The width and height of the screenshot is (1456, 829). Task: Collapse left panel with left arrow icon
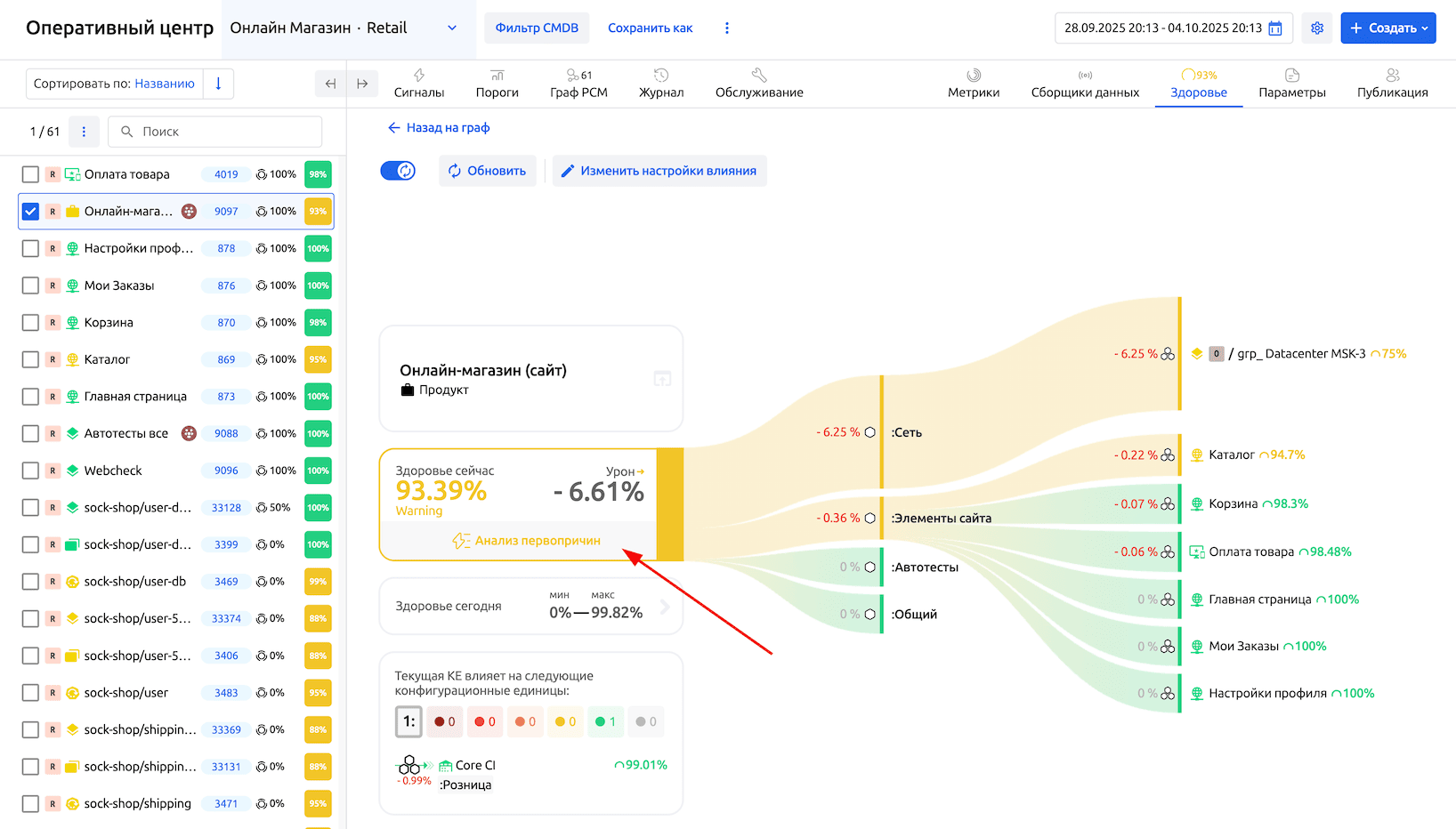tap(330, 84)
